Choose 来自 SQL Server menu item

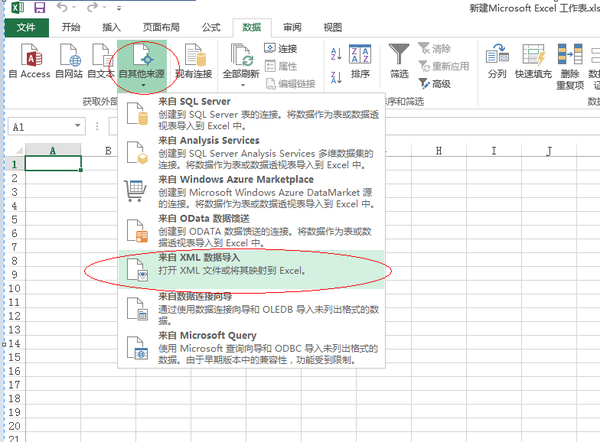pos(251,113)
